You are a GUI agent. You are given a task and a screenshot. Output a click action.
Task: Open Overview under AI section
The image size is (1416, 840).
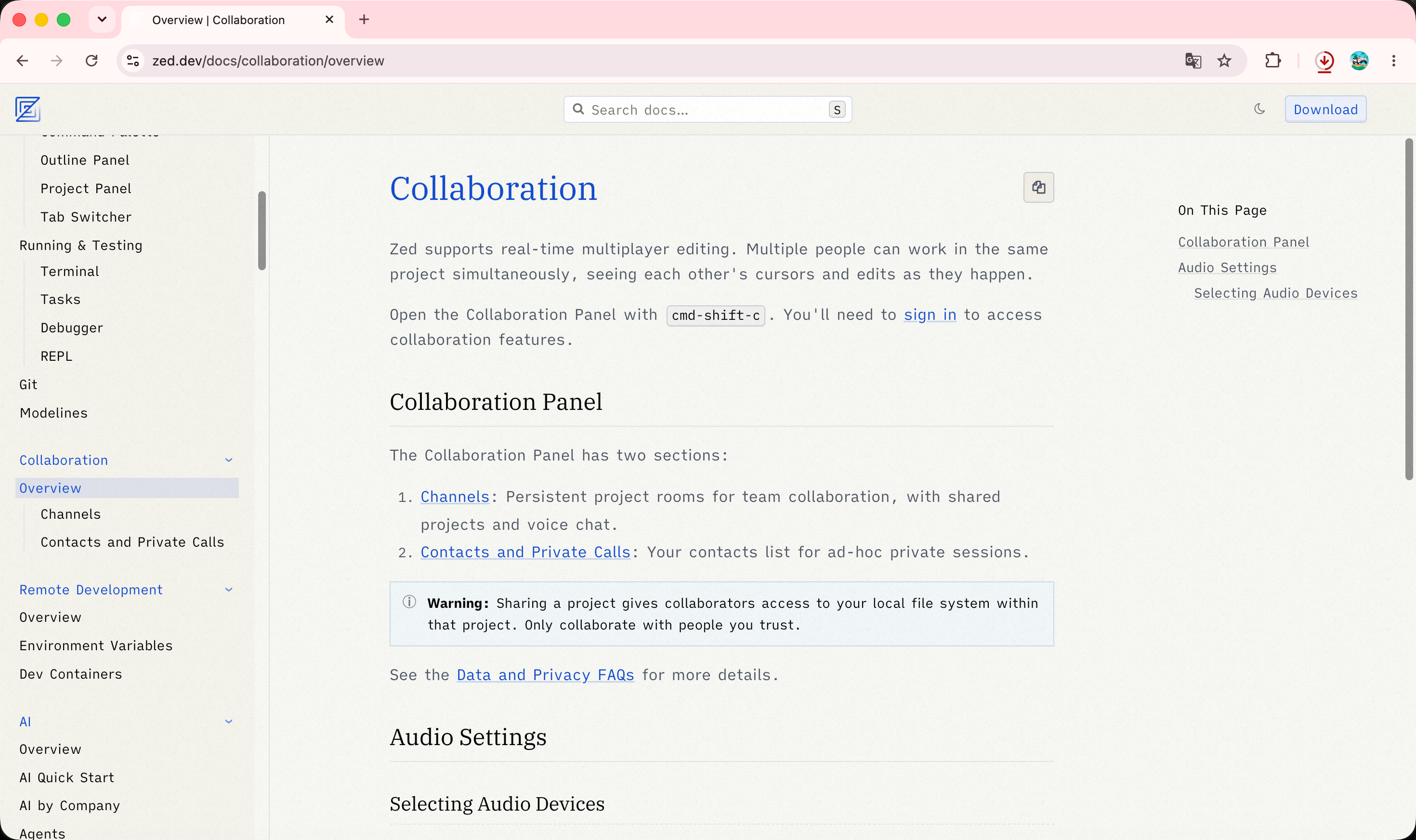coord(51,749)
